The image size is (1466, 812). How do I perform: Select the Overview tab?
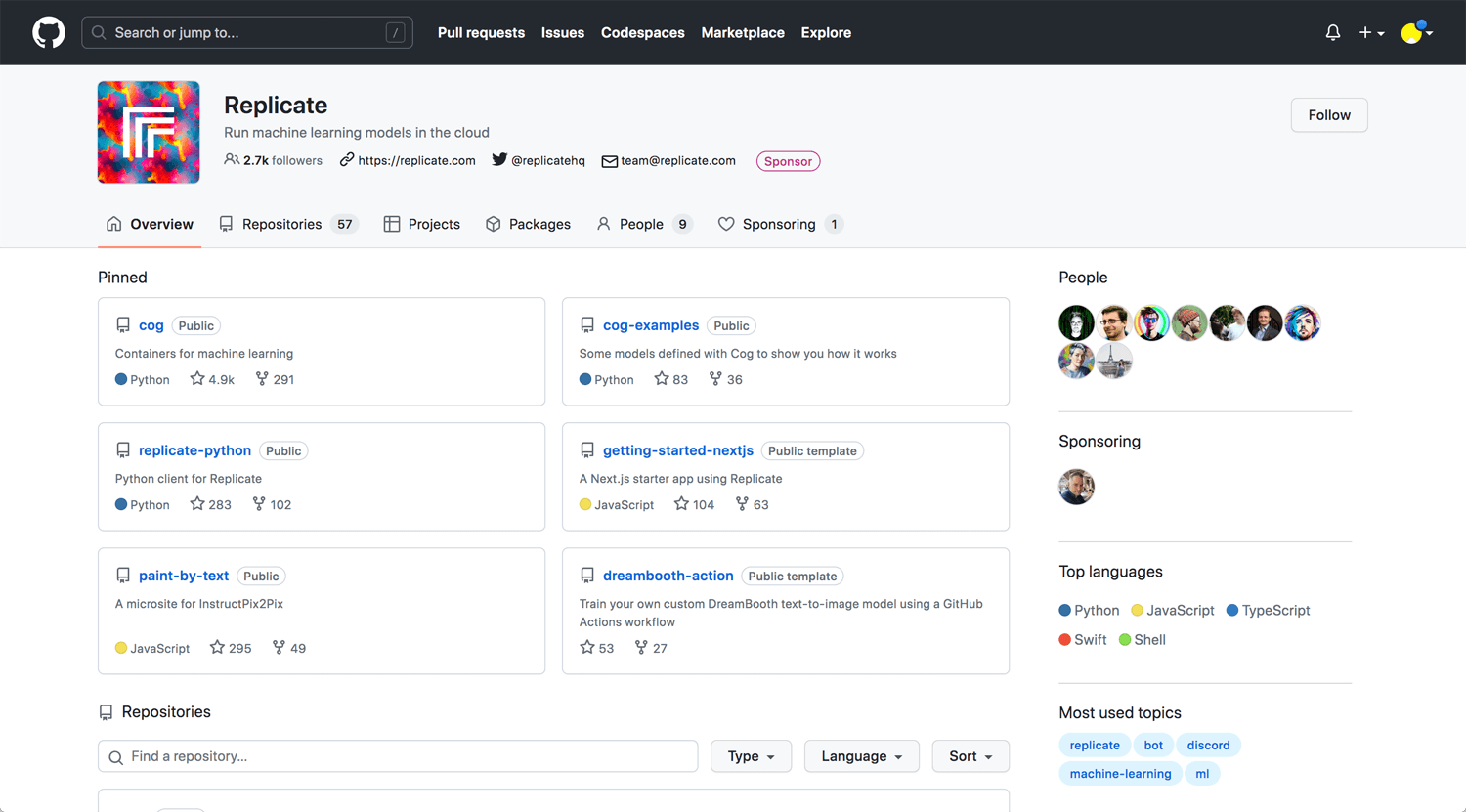pos(150,224)
